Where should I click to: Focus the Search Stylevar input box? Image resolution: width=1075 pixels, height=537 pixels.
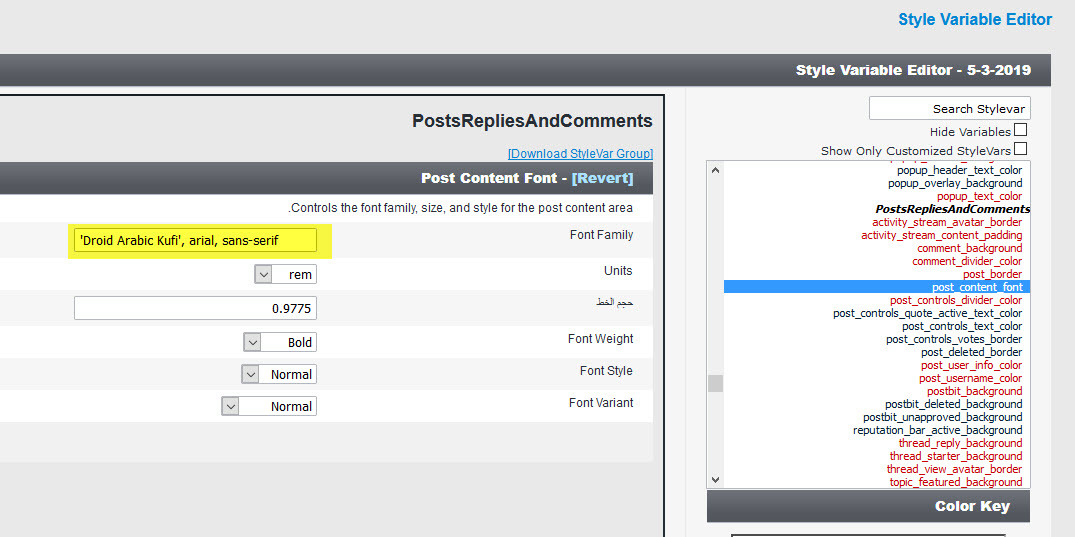pos(948,108)
